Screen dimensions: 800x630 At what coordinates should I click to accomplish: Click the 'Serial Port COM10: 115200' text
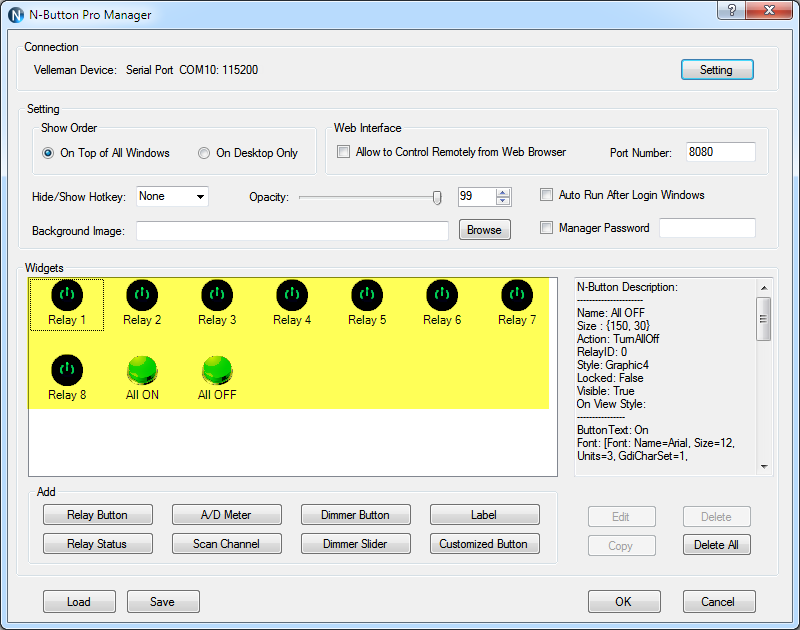pyautogui.click(x=192, y=70)
